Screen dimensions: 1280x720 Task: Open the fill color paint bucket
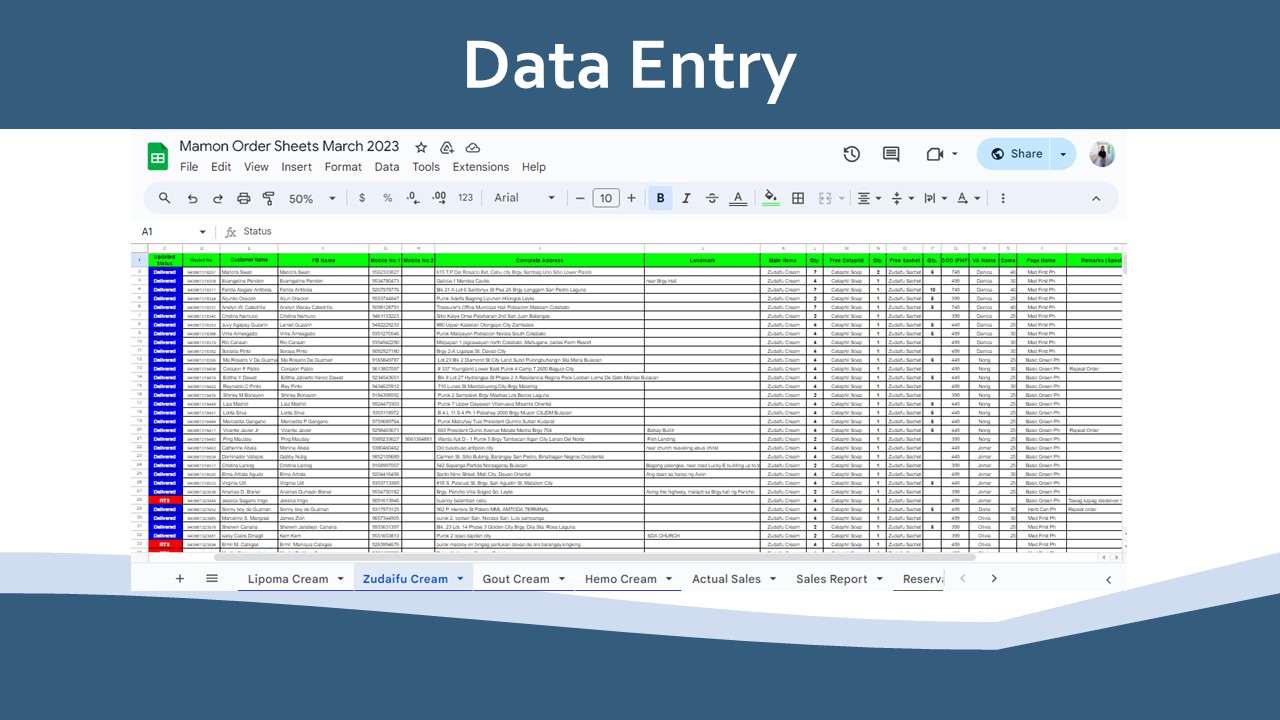pyautogui.click(x=771, y=198)
